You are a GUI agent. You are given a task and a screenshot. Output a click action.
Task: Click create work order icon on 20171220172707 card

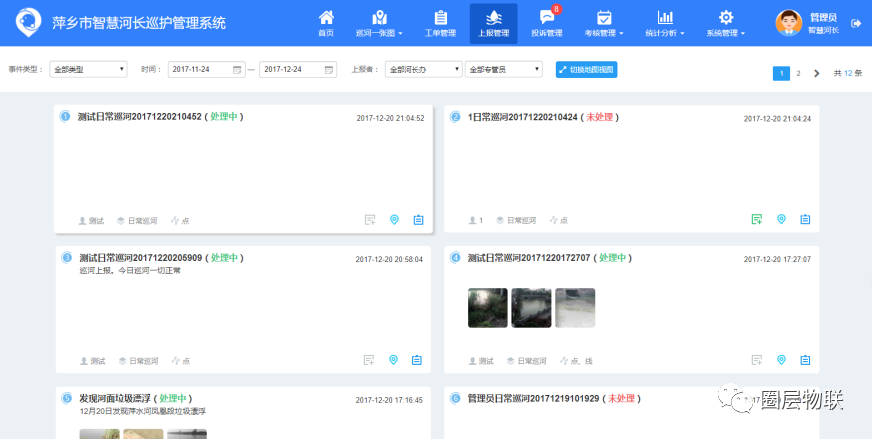757,360
